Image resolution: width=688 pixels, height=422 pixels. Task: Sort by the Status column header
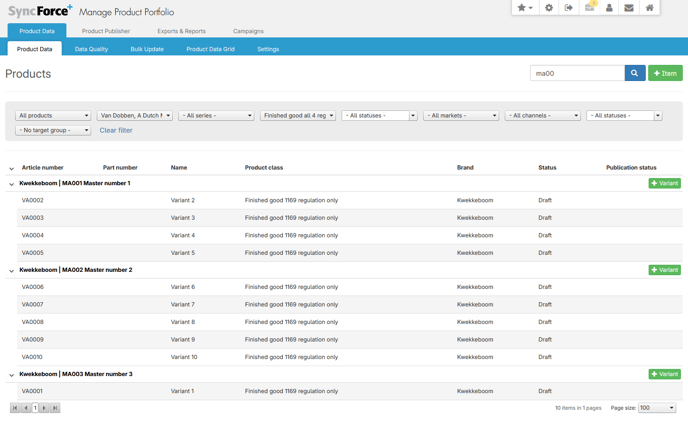coord(547,168)
